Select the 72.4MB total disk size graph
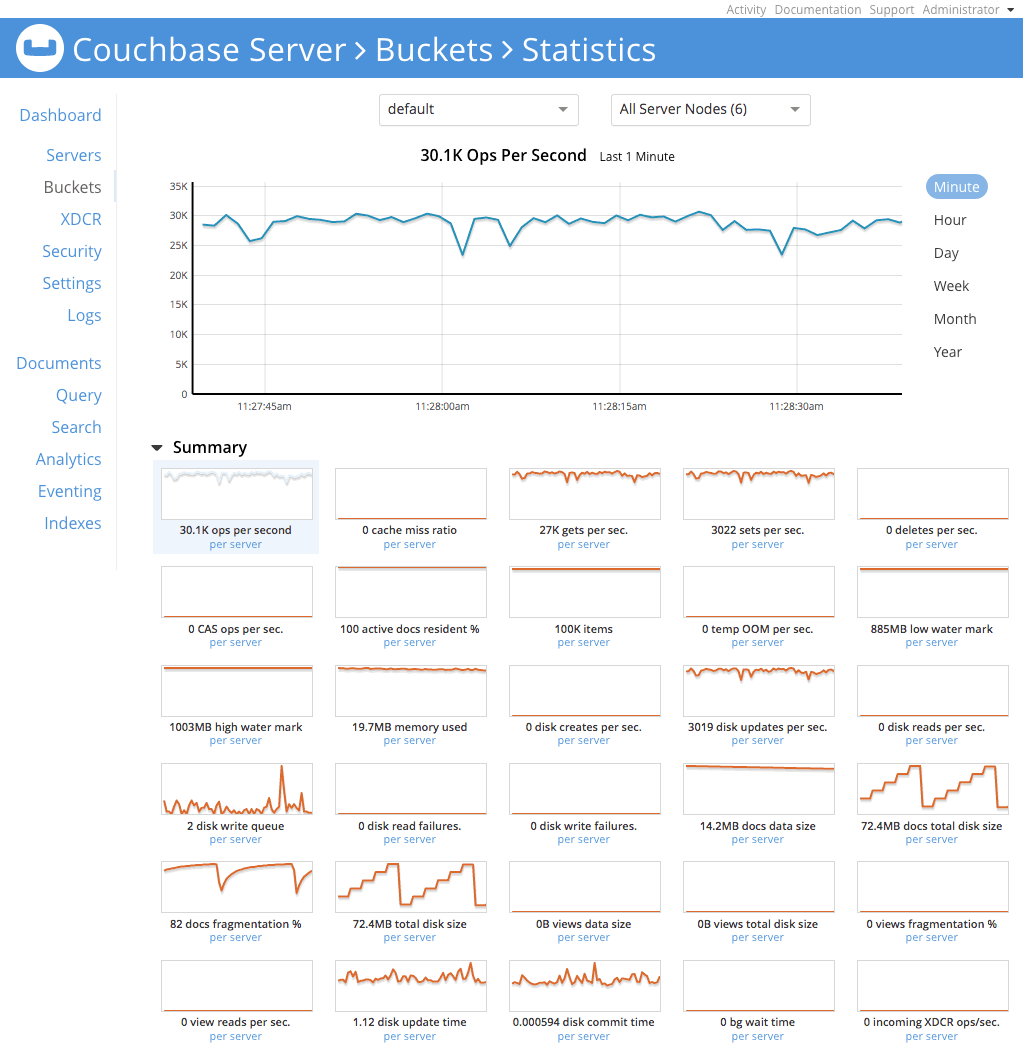This screenshot has height=1045, width=1023. click(411, 887)
